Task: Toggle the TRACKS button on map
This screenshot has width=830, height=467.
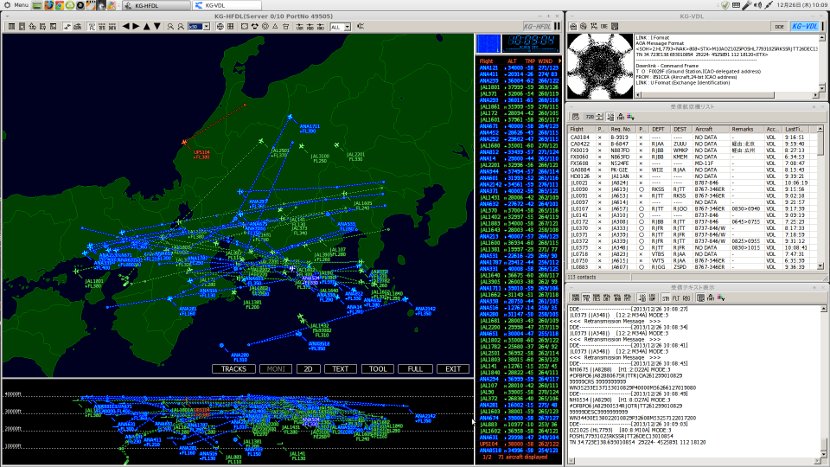Action: (234, 369)
